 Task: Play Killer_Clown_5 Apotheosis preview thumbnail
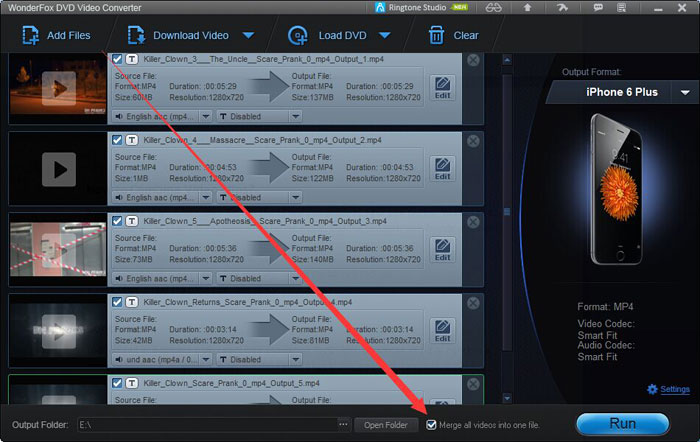58,250
